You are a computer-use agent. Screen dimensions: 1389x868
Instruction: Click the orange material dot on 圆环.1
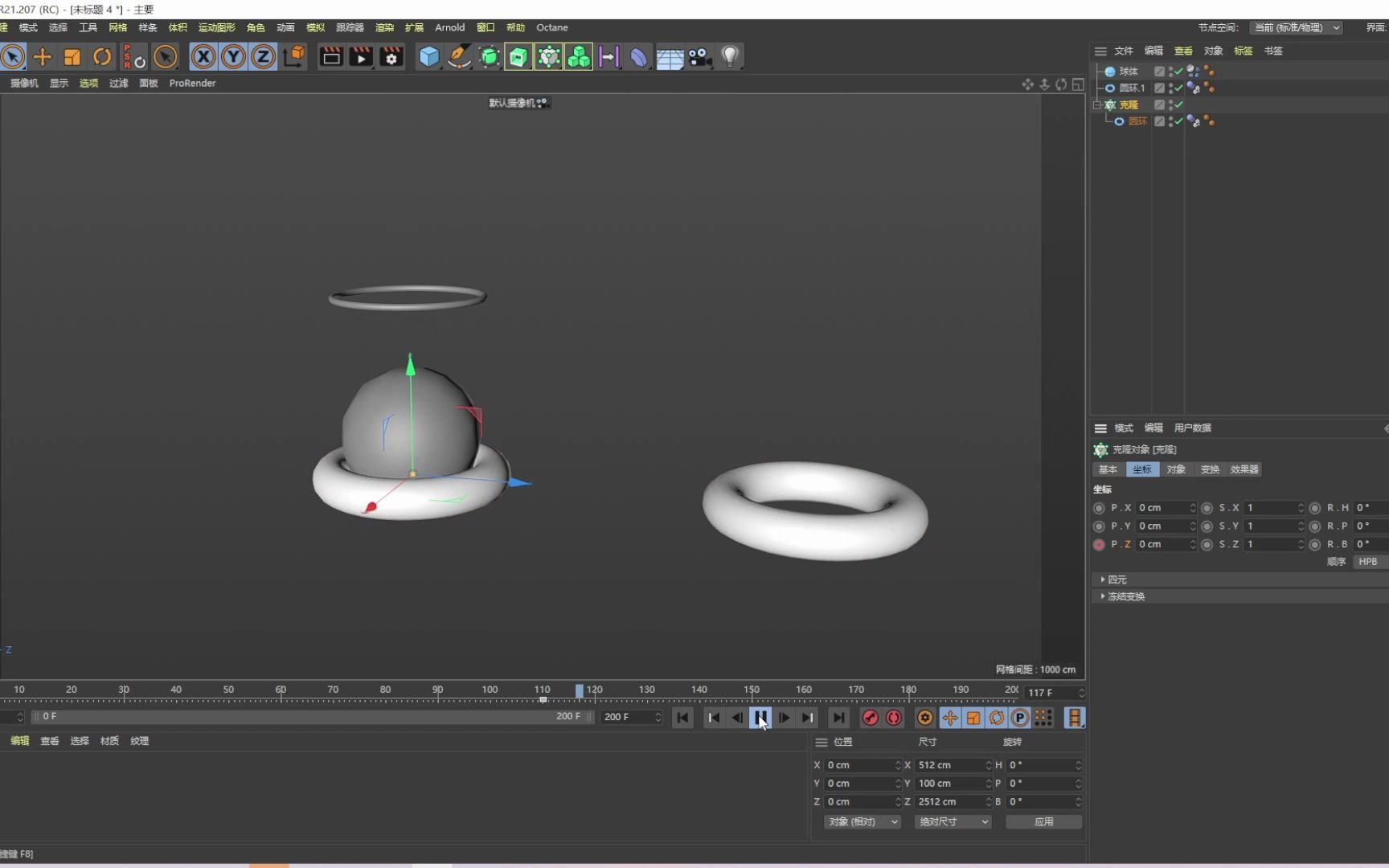(1207, 84)
